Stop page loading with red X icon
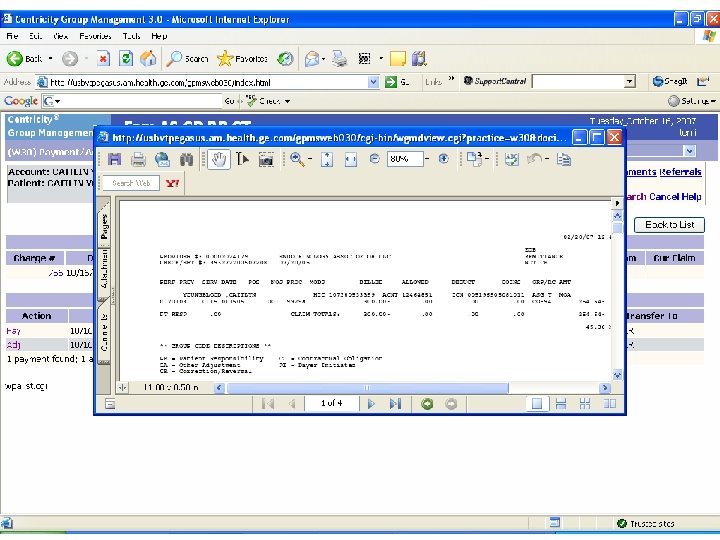The width and height of the screenshot is (720, 540). pos(103,58)
